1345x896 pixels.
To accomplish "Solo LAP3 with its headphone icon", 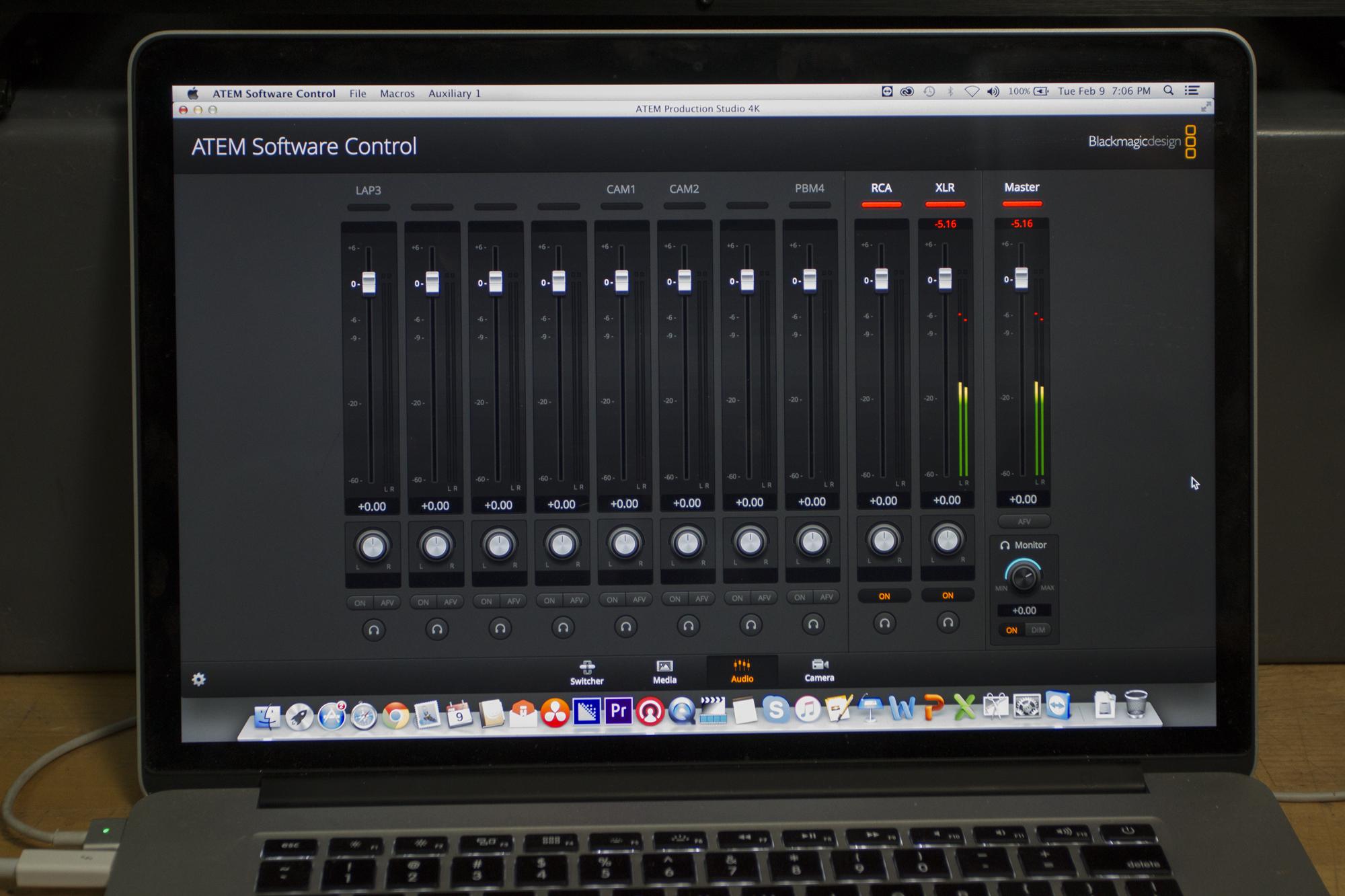I will [374, 630].
